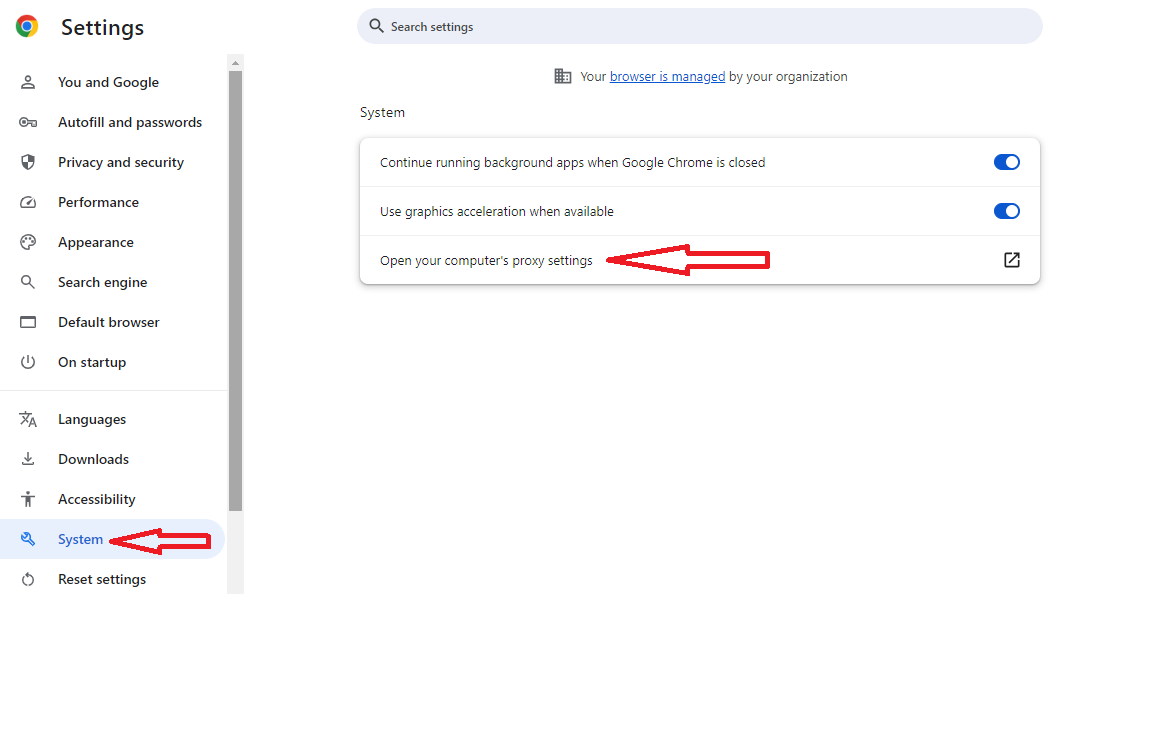This screenshot has height=729, width=1169.
Task: Click the Performance gauge icon
Action: tap(28, 202)
